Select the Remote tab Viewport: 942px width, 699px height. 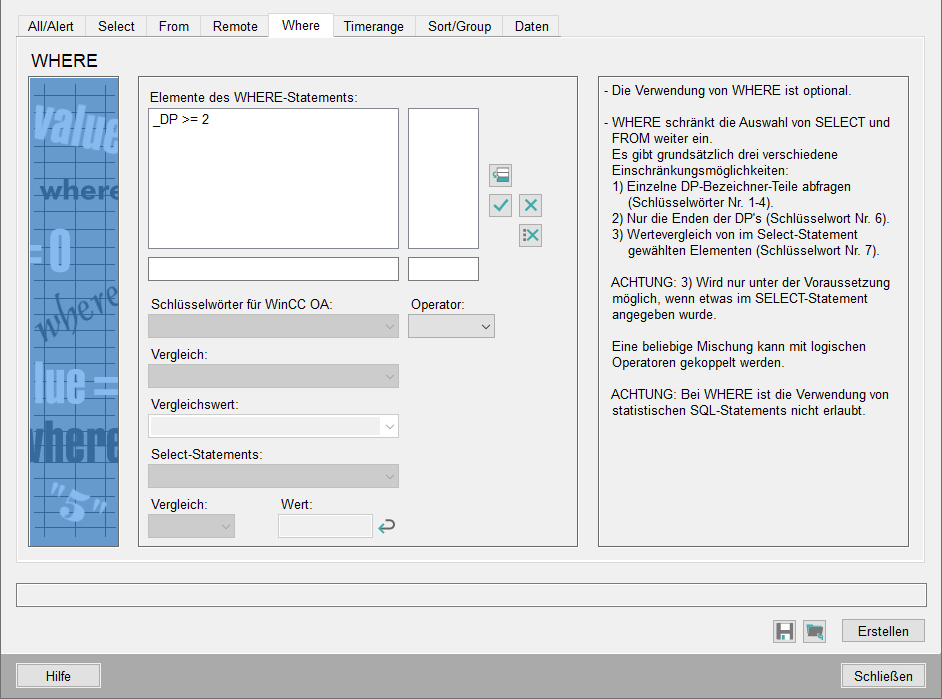(235, 26)
